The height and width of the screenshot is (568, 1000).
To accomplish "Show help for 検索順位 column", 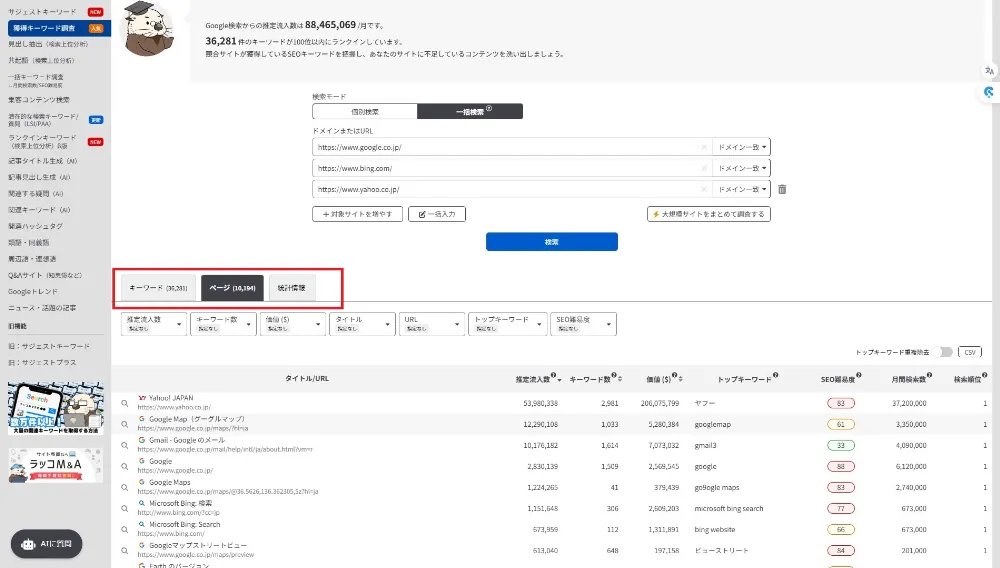I will point(985,375).
